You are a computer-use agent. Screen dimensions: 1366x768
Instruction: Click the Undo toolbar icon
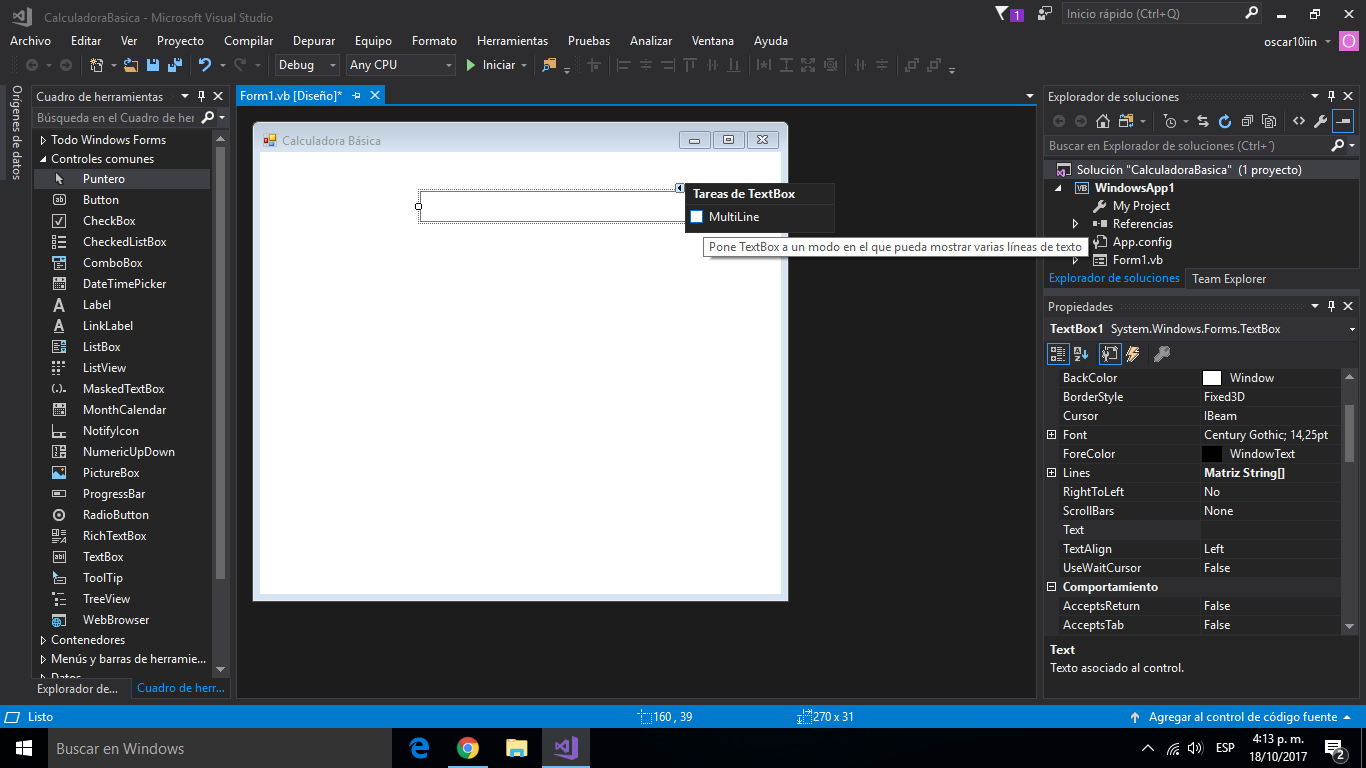tap(205, 65)
